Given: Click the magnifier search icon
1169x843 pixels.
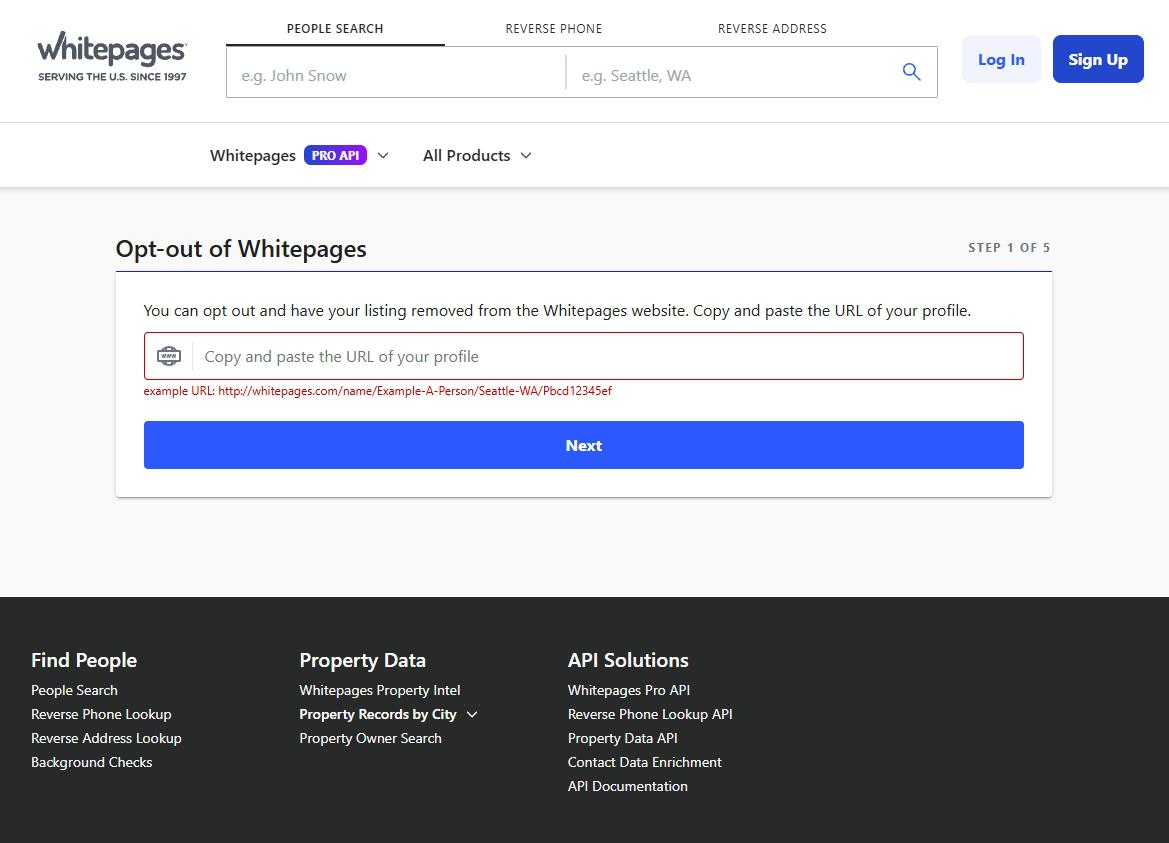Looking at the screenshot, I should coord(911,72).
